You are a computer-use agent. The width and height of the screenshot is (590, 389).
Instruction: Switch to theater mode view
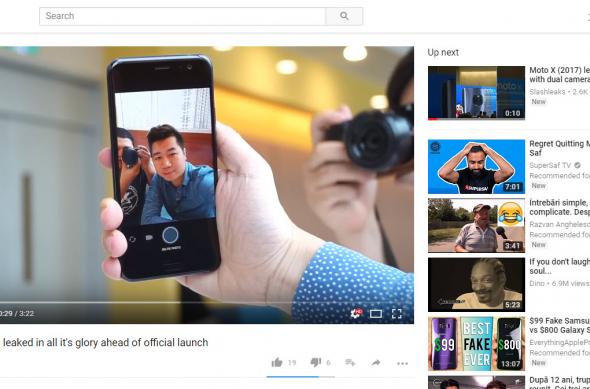[x=376, y=314]
